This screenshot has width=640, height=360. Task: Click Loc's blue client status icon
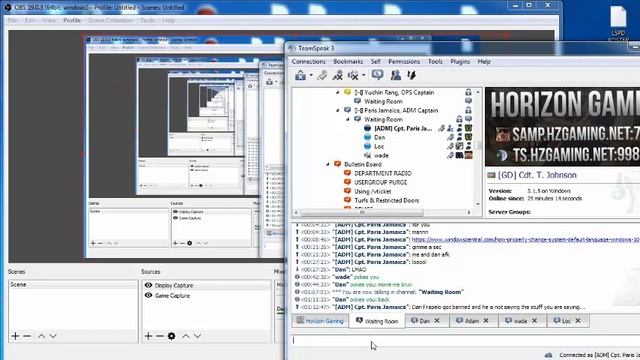[x=367, y=147]
